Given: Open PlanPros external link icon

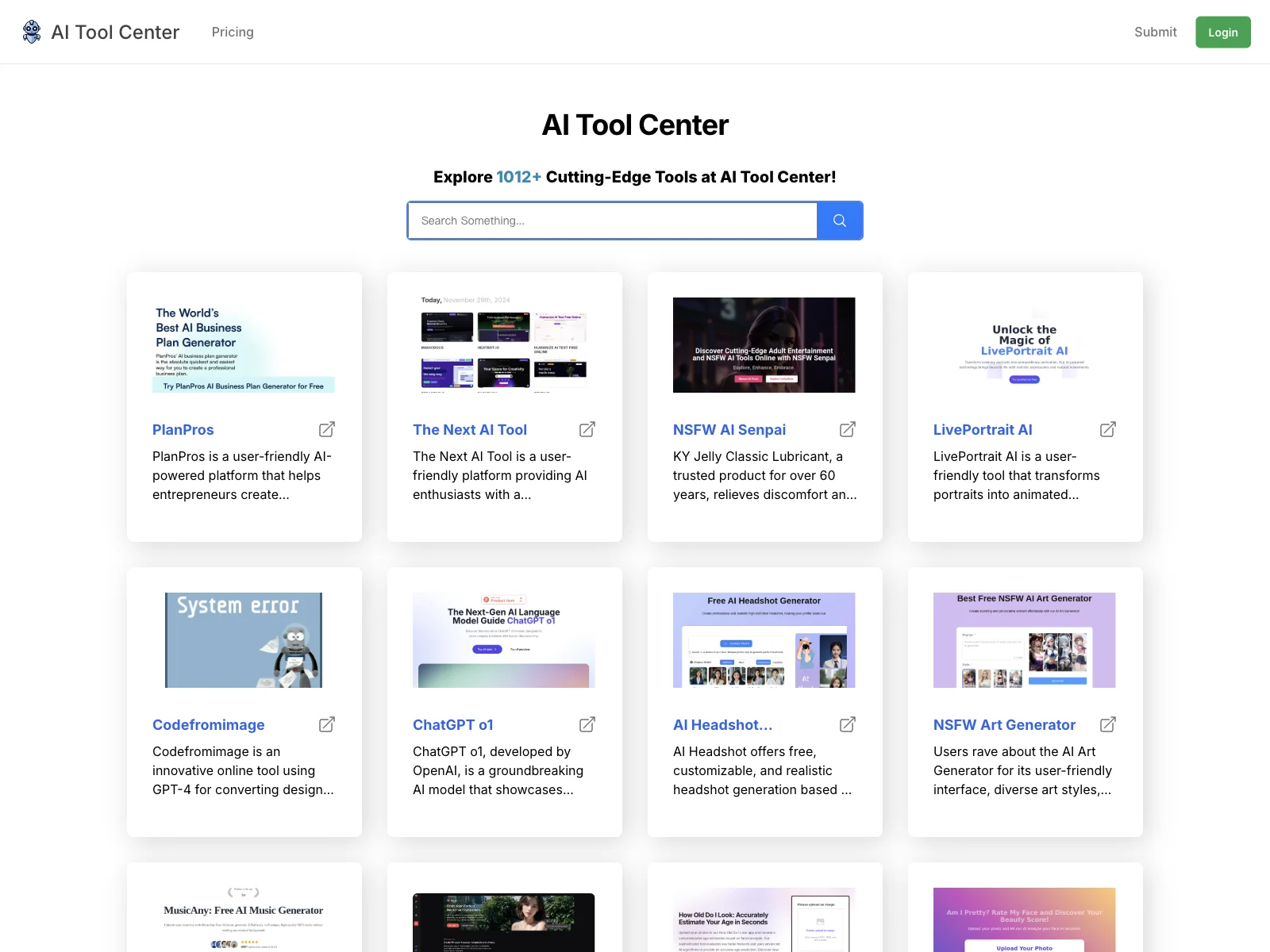Looking at the screenshot, I should click(327, 429).
